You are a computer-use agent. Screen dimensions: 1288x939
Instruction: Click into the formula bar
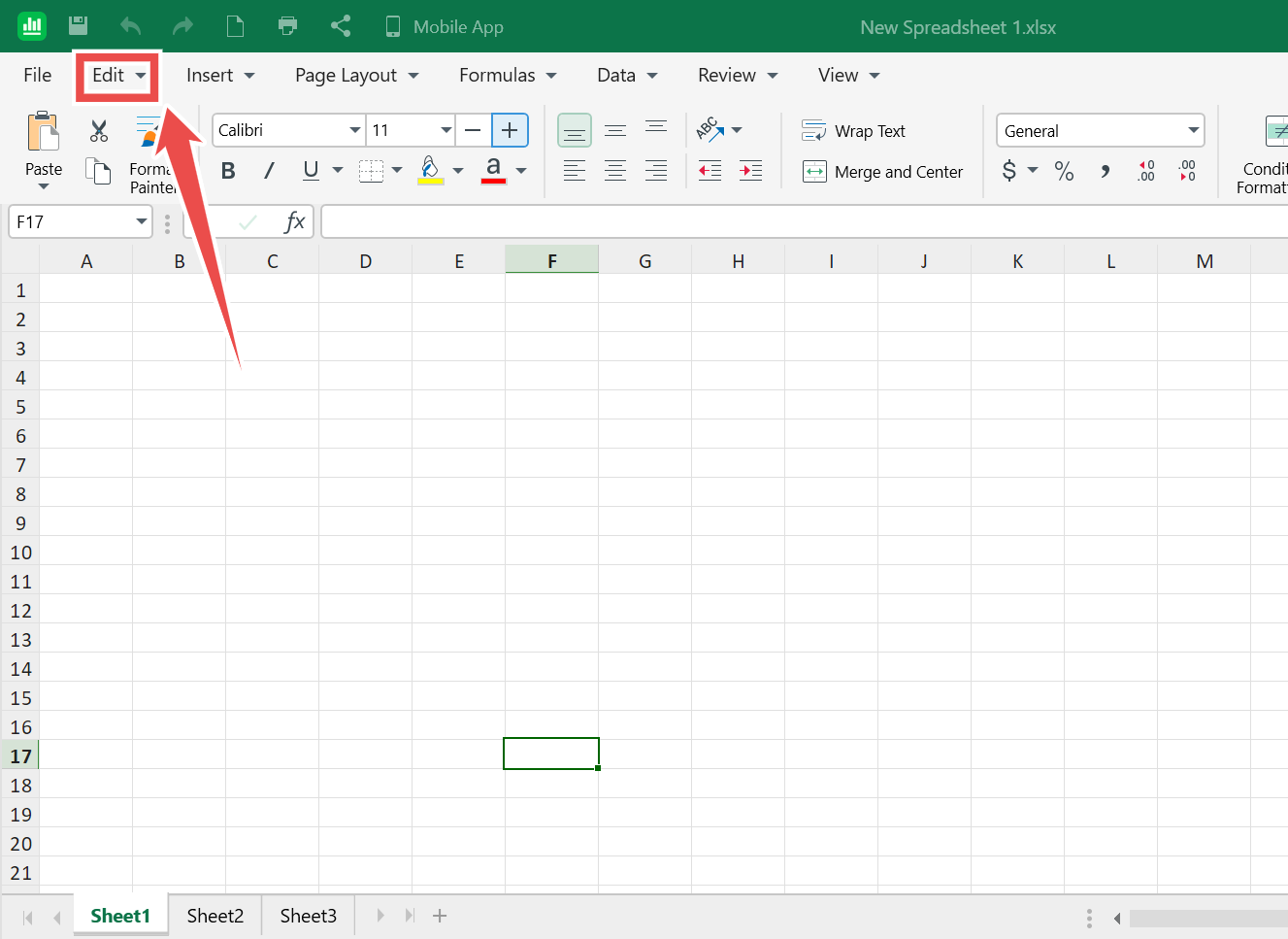804,222
